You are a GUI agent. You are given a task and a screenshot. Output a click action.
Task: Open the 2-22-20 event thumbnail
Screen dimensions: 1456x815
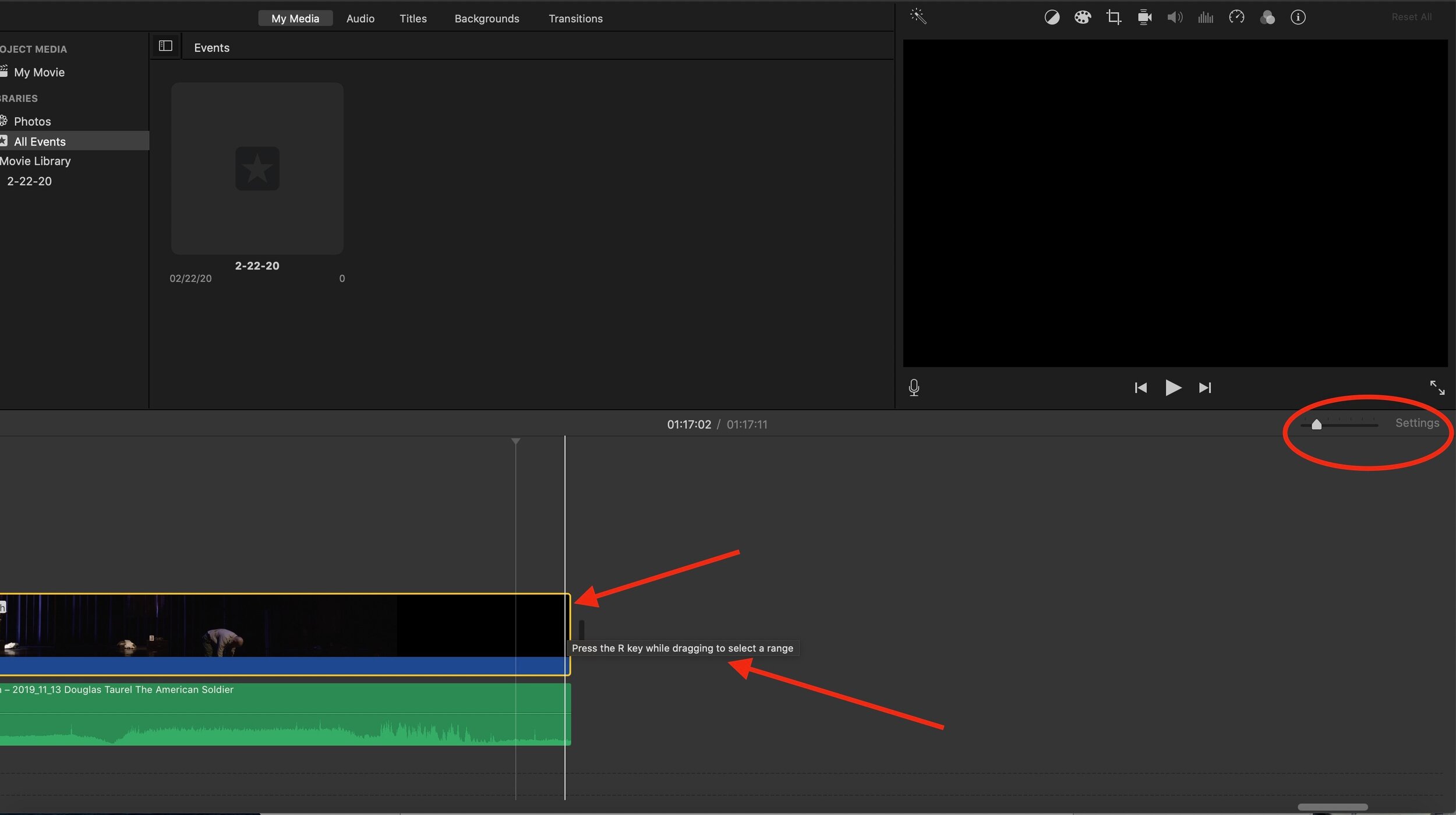(x=257, y=168)
